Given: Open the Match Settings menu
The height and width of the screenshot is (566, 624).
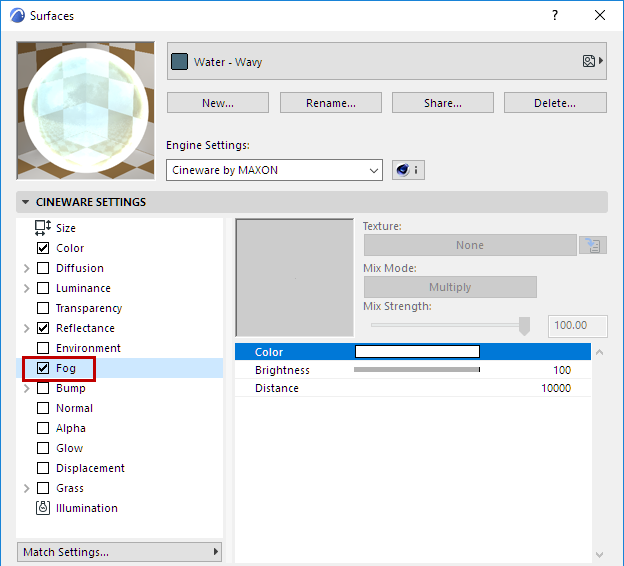Looking at the screenshot, I should click(119, 552).
